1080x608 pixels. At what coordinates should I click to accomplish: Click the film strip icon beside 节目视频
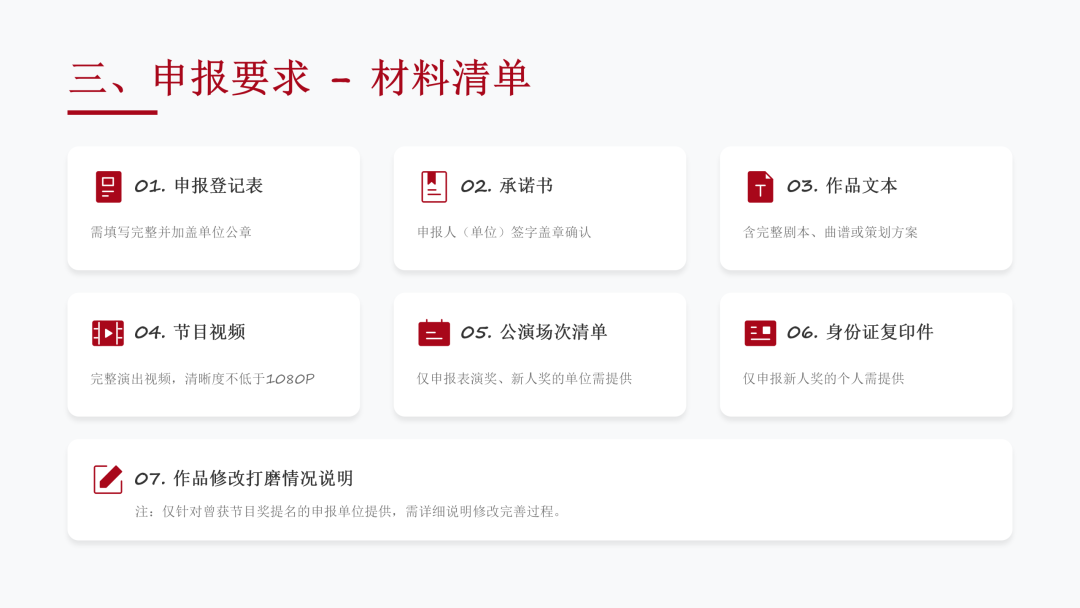pos(108,333)
